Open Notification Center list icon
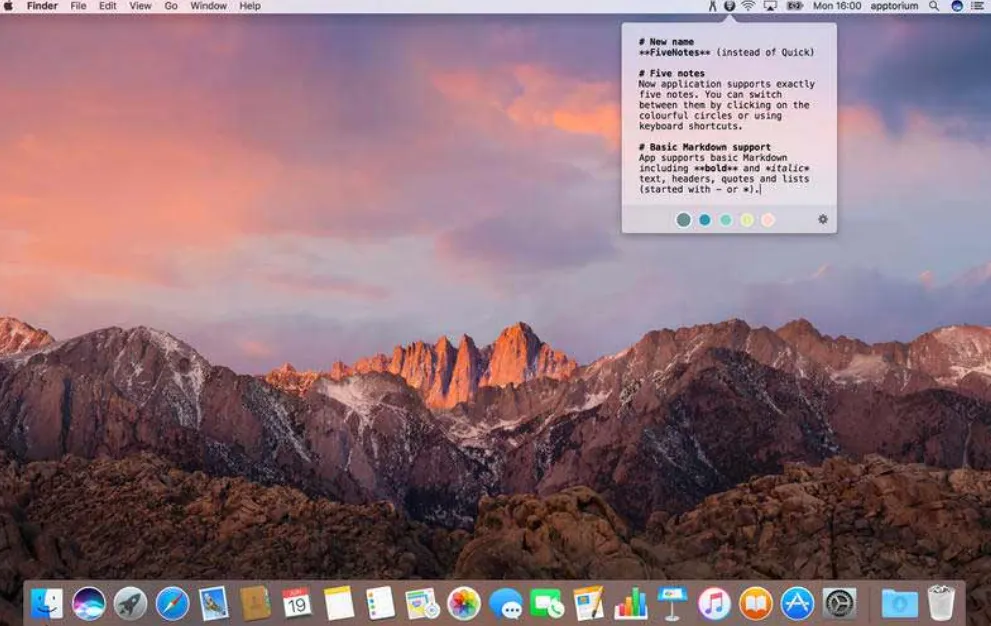This screenshot has width=991, height=626. point(979,6)
